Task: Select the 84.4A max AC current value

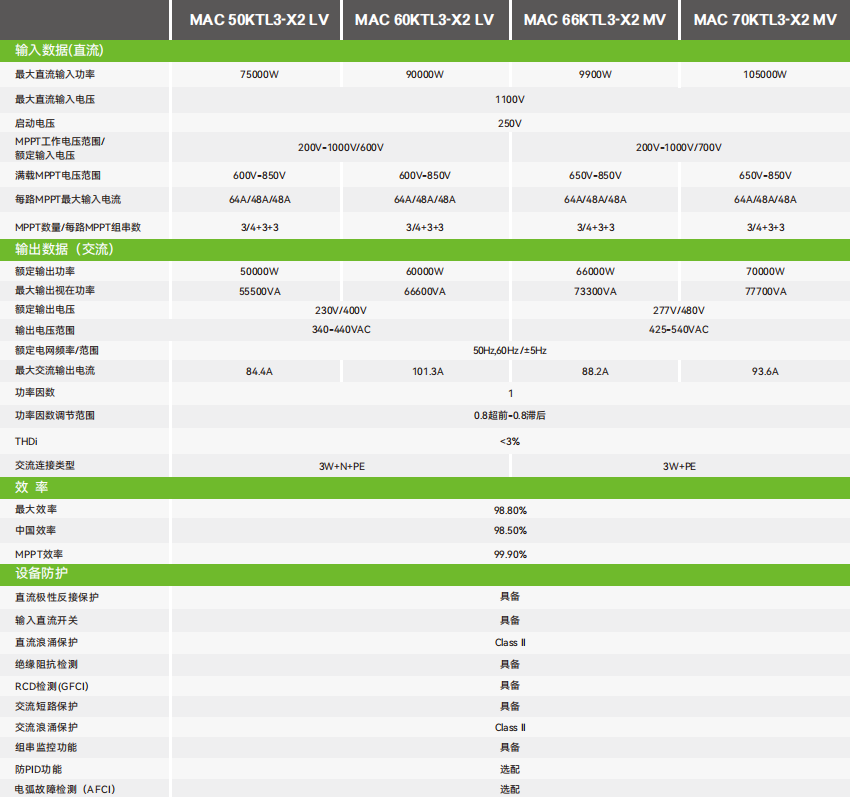Action: coord(259,372)
